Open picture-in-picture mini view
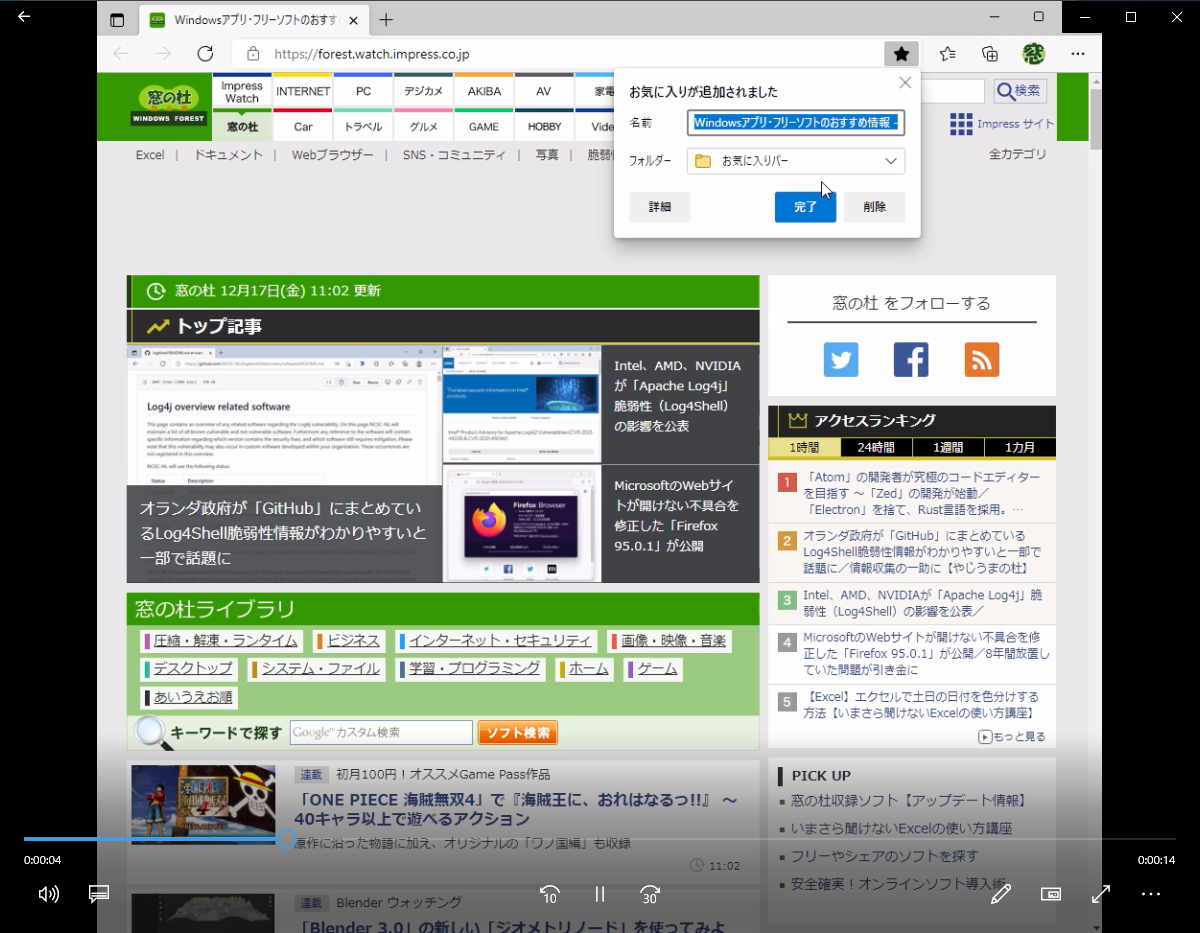Screen dimensions: 1200x933 pos(1050,894)
